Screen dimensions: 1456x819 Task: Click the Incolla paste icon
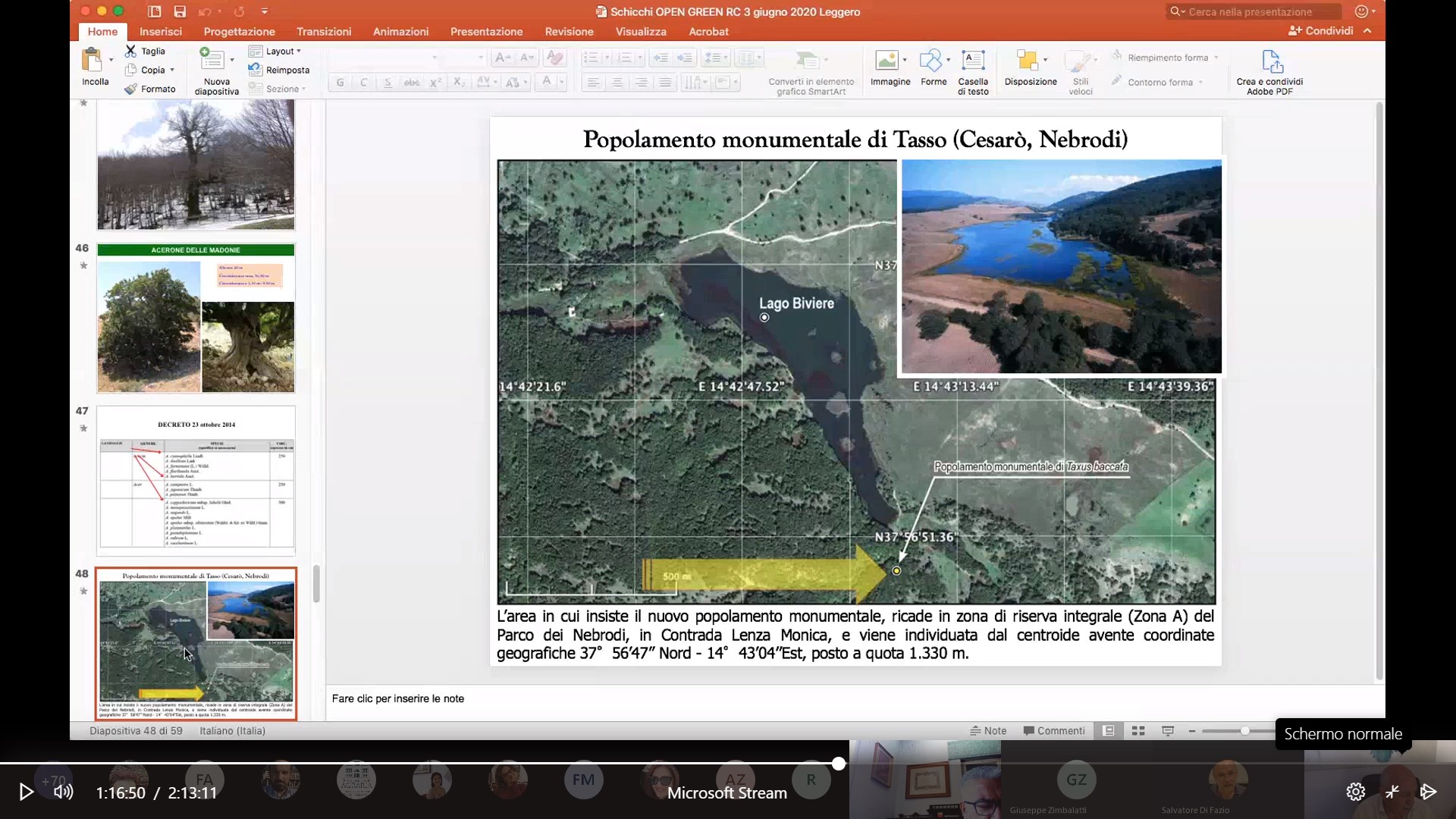click(93, 60)
